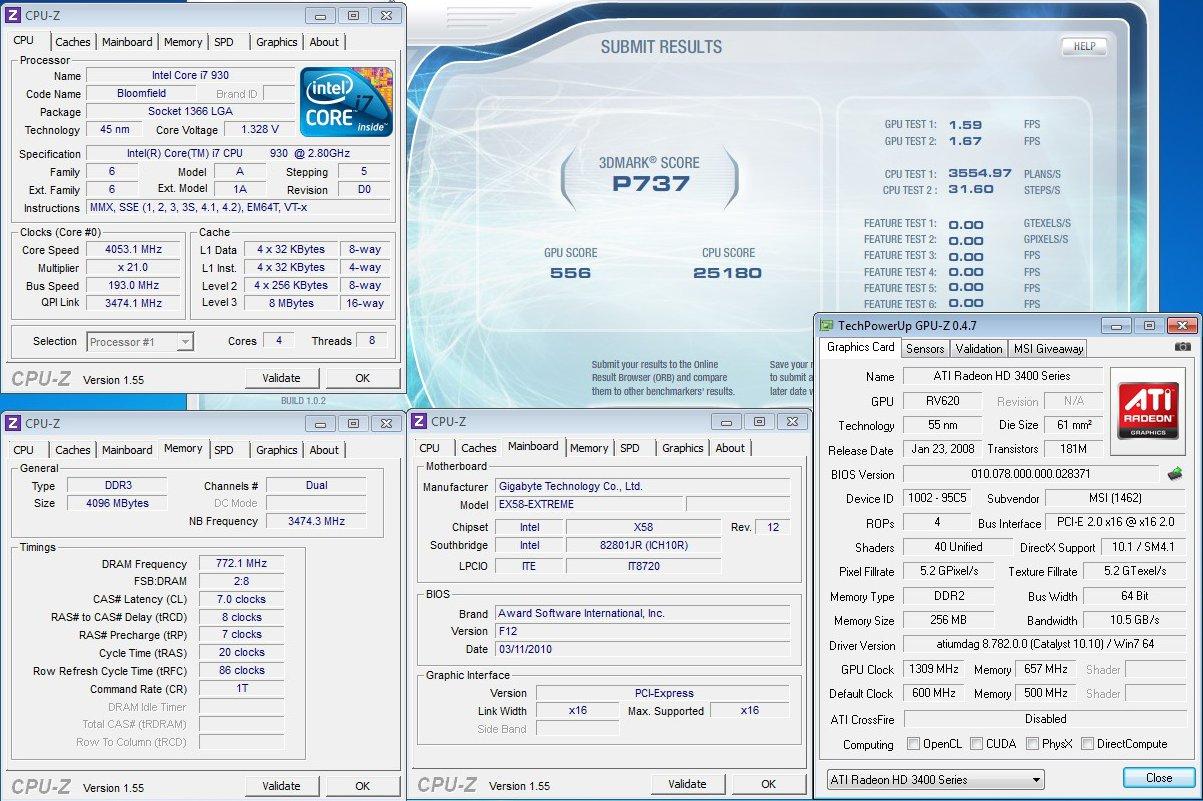Open Caches tab in Mainboard CPU-Z window
The width and height of the screenshot is (1203, 801).
coord(479,448)
